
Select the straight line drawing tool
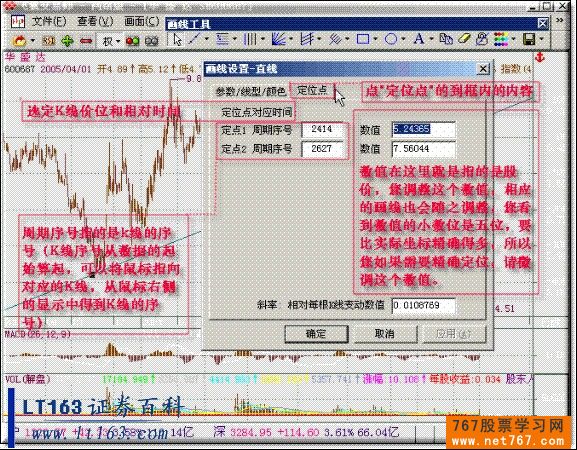(195, 39)
